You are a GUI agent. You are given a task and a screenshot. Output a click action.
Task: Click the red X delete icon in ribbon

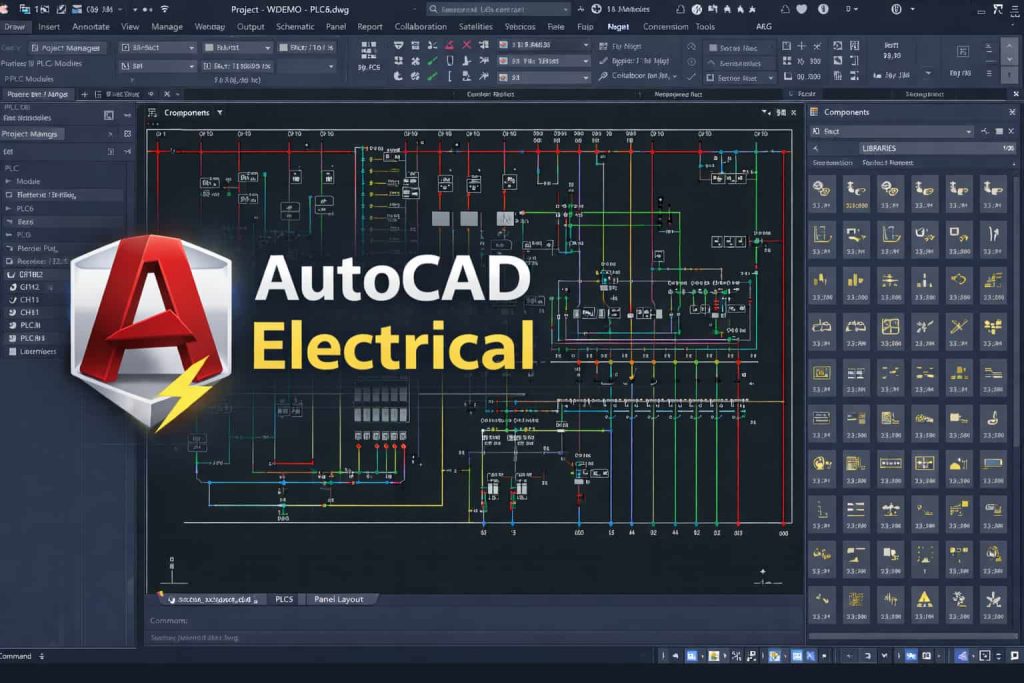(466, 45)
